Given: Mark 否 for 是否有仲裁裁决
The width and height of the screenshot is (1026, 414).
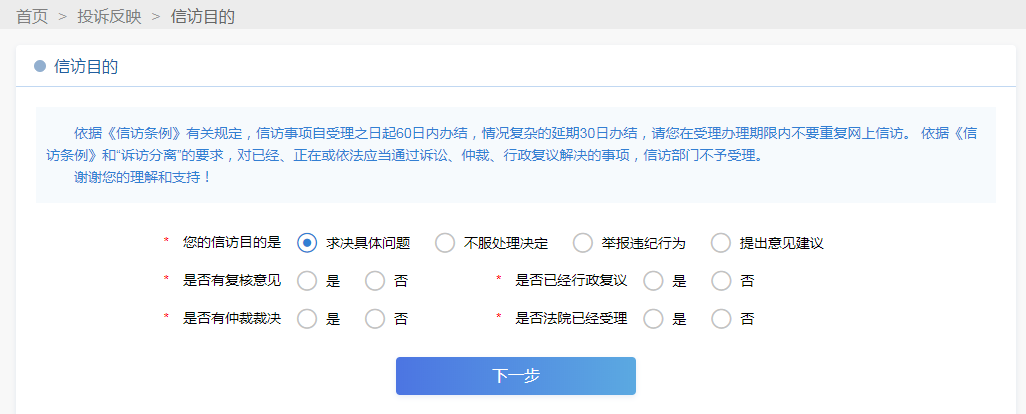Looking at the screenshot, I should pos(375,319).
